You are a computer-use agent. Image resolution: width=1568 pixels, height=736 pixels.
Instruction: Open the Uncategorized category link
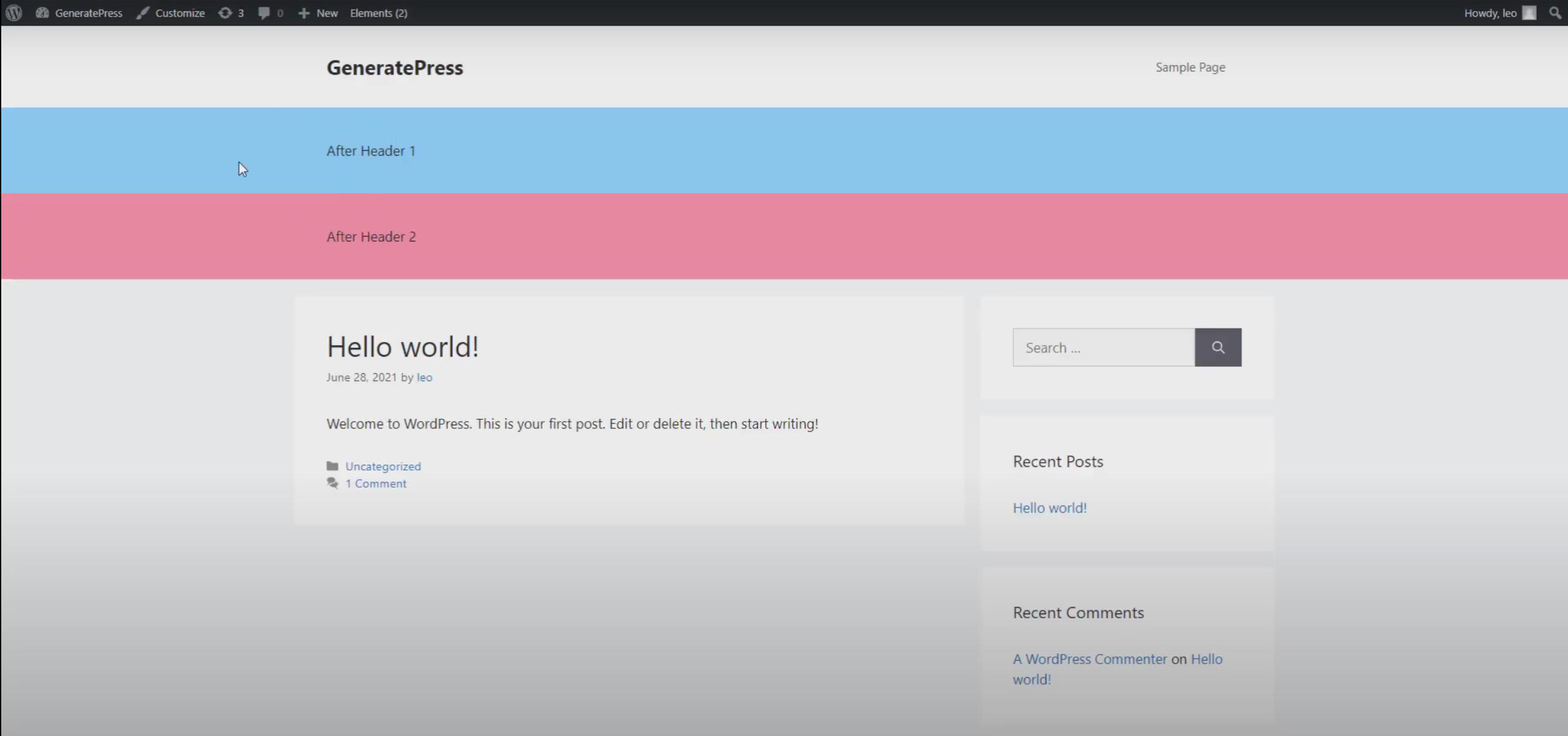click(x=383, y=466)
